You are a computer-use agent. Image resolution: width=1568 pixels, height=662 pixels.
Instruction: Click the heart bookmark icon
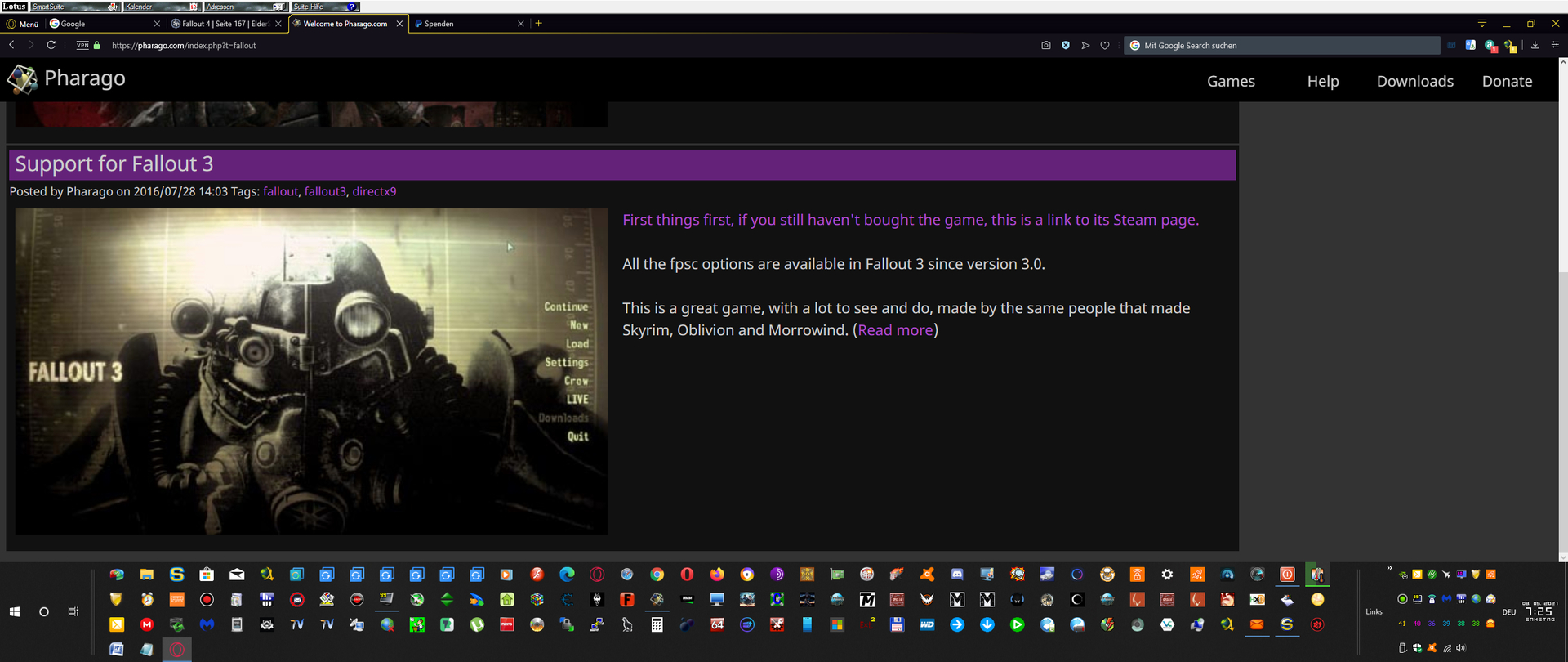coord(1105,46)
